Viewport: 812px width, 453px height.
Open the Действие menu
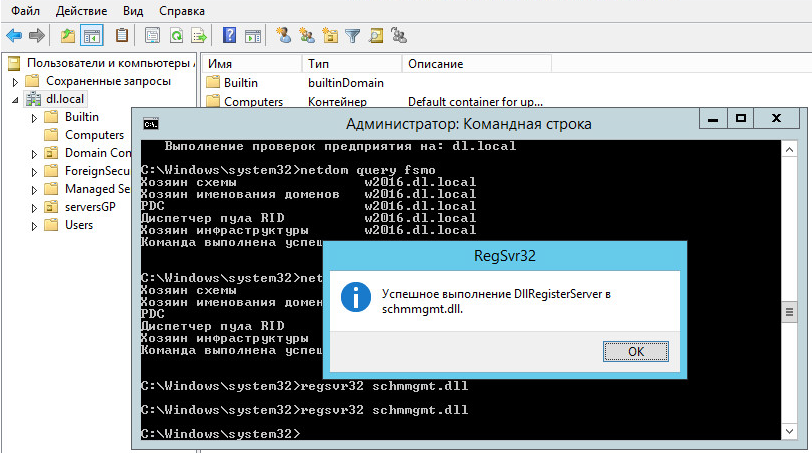(81, 11)
